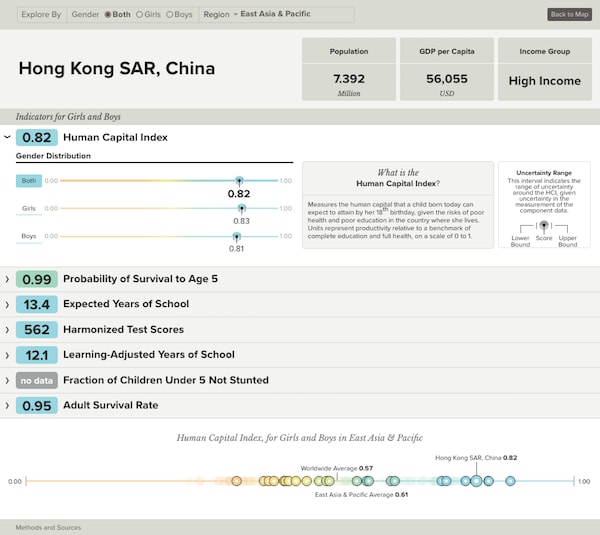
Task: Click the 562 test score badge
Action: pyautogui.click(x=37, y=330)
